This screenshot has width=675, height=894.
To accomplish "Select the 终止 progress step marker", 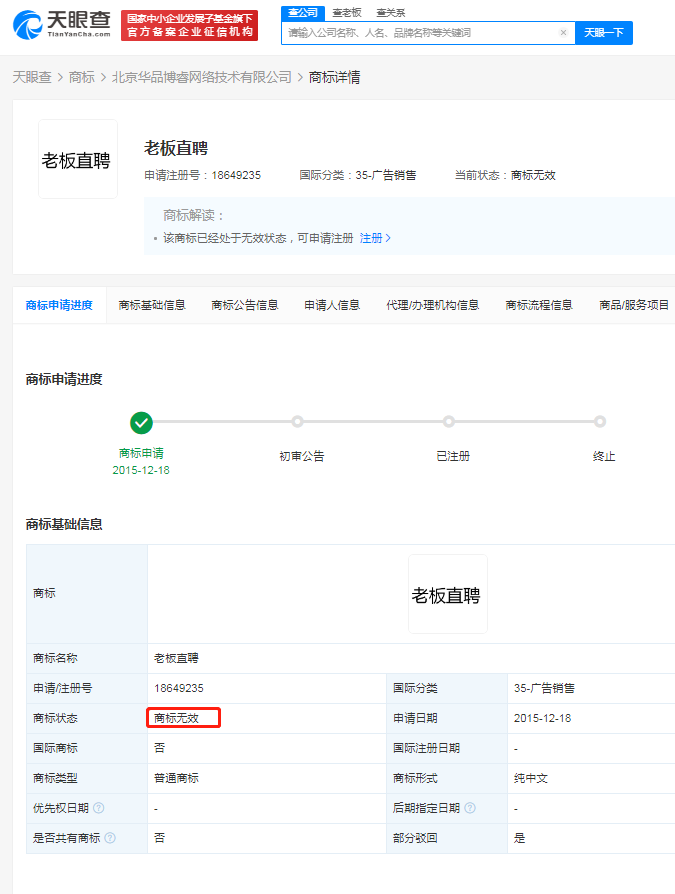I will tap(600, 422).
